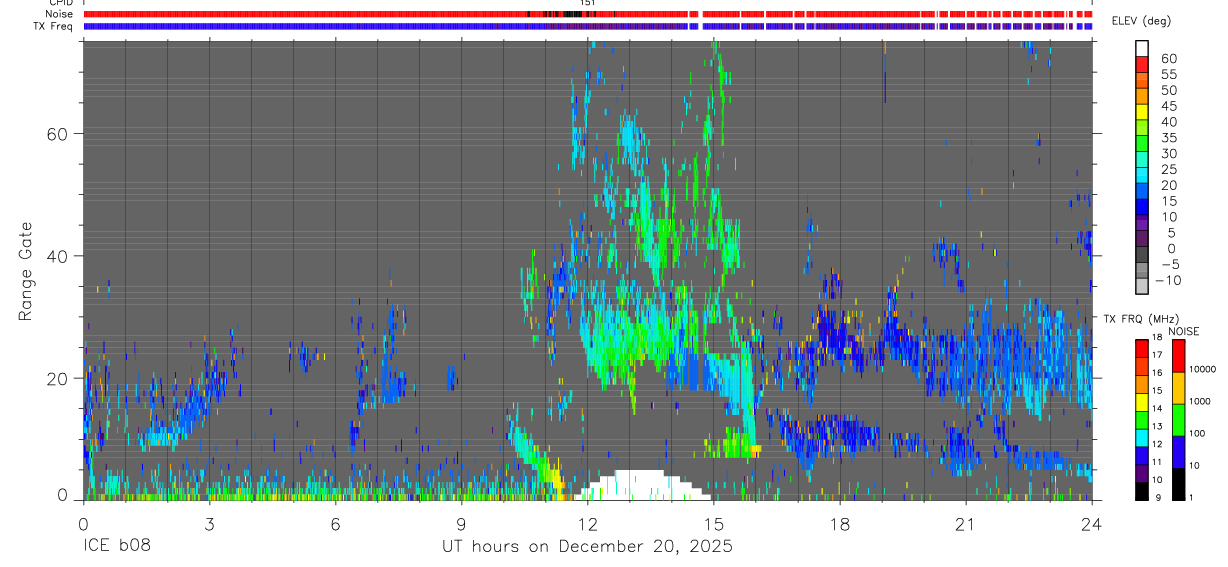Click the white top segment of ELEV color bar

coord(1142,48)
